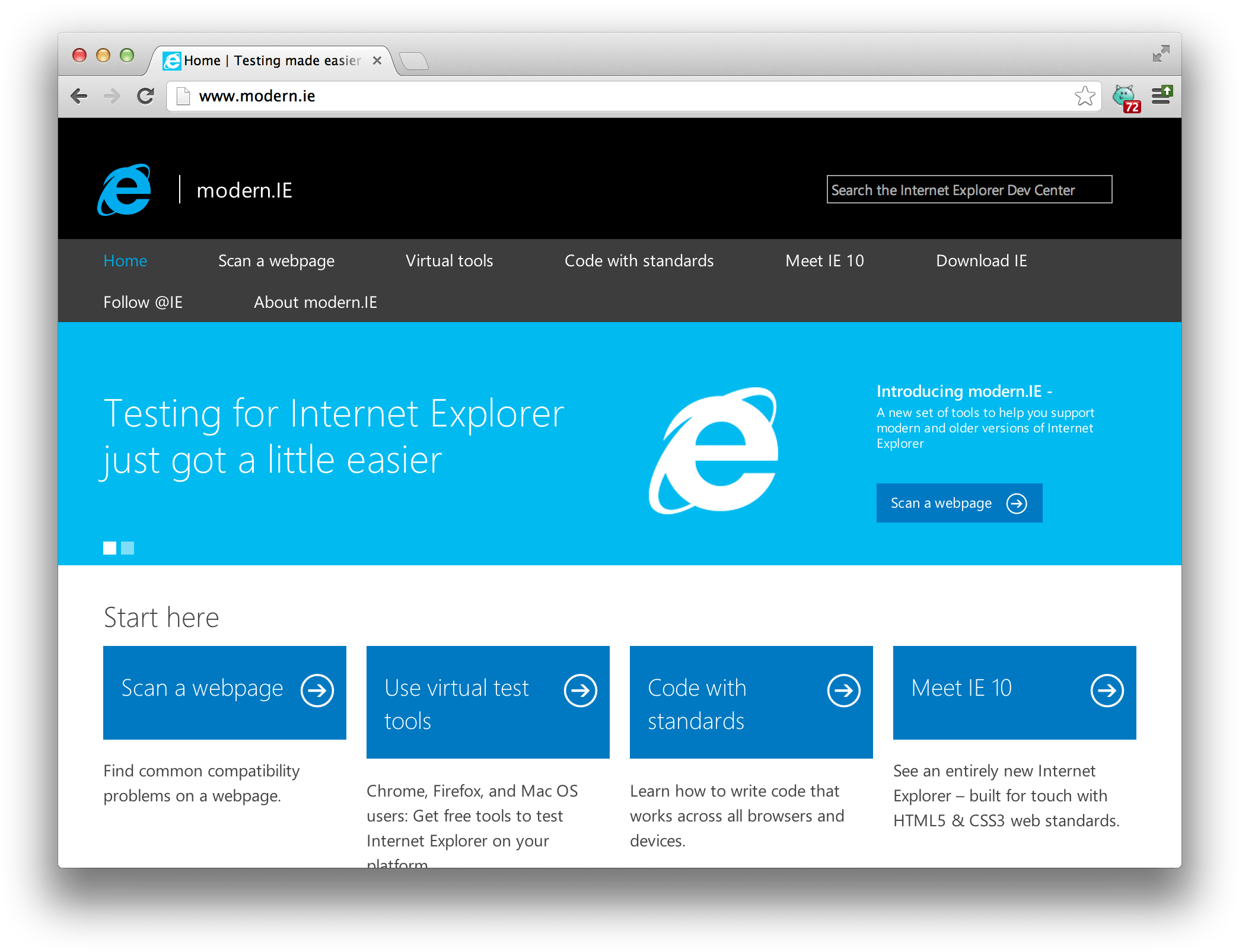Screen dimensions: 1239x952
Task: Open the Download IE navigation link
Action: point(981,261)
